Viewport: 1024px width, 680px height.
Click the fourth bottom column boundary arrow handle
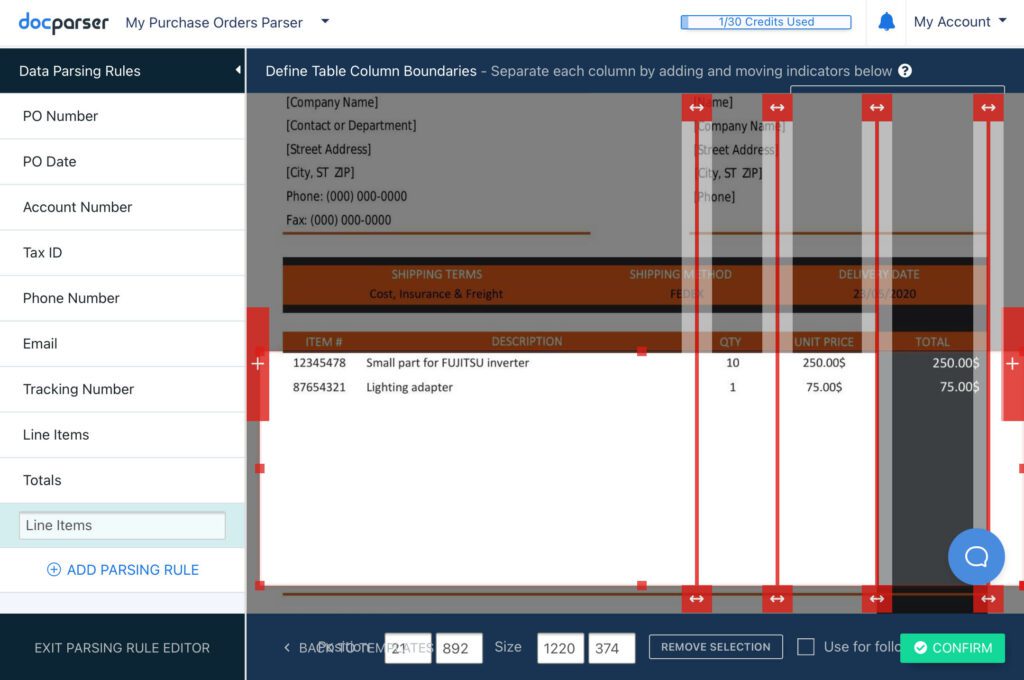[989, 598]
